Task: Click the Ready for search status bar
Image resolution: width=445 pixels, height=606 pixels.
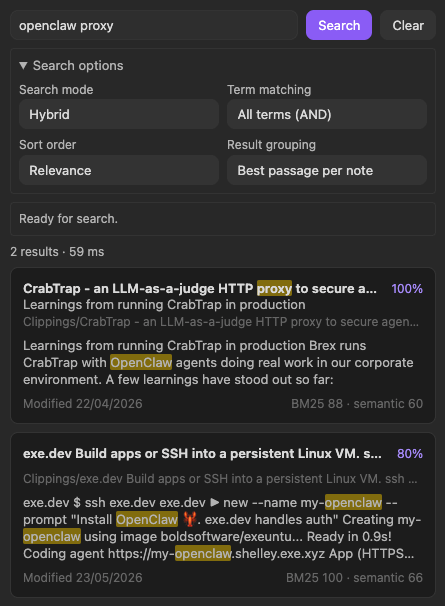Action: (223, 219)
